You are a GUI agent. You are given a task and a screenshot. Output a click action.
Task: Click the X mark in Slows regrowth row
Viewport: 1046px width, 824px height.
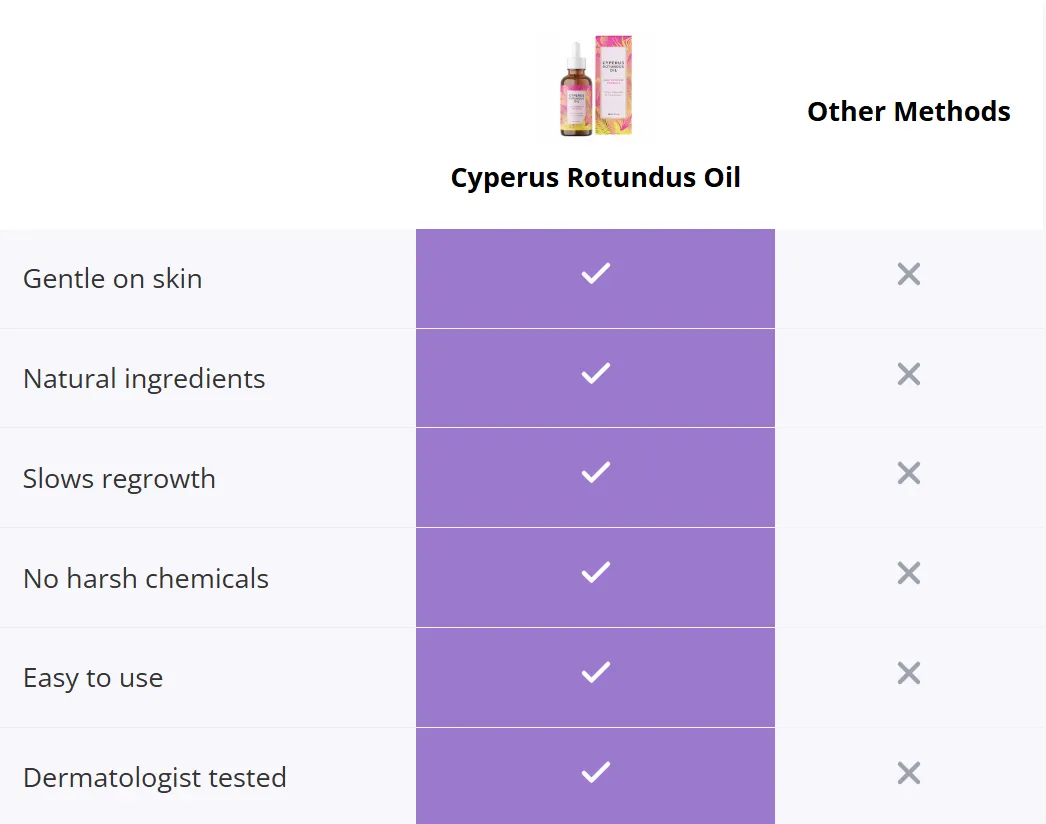tap(909, 474)
